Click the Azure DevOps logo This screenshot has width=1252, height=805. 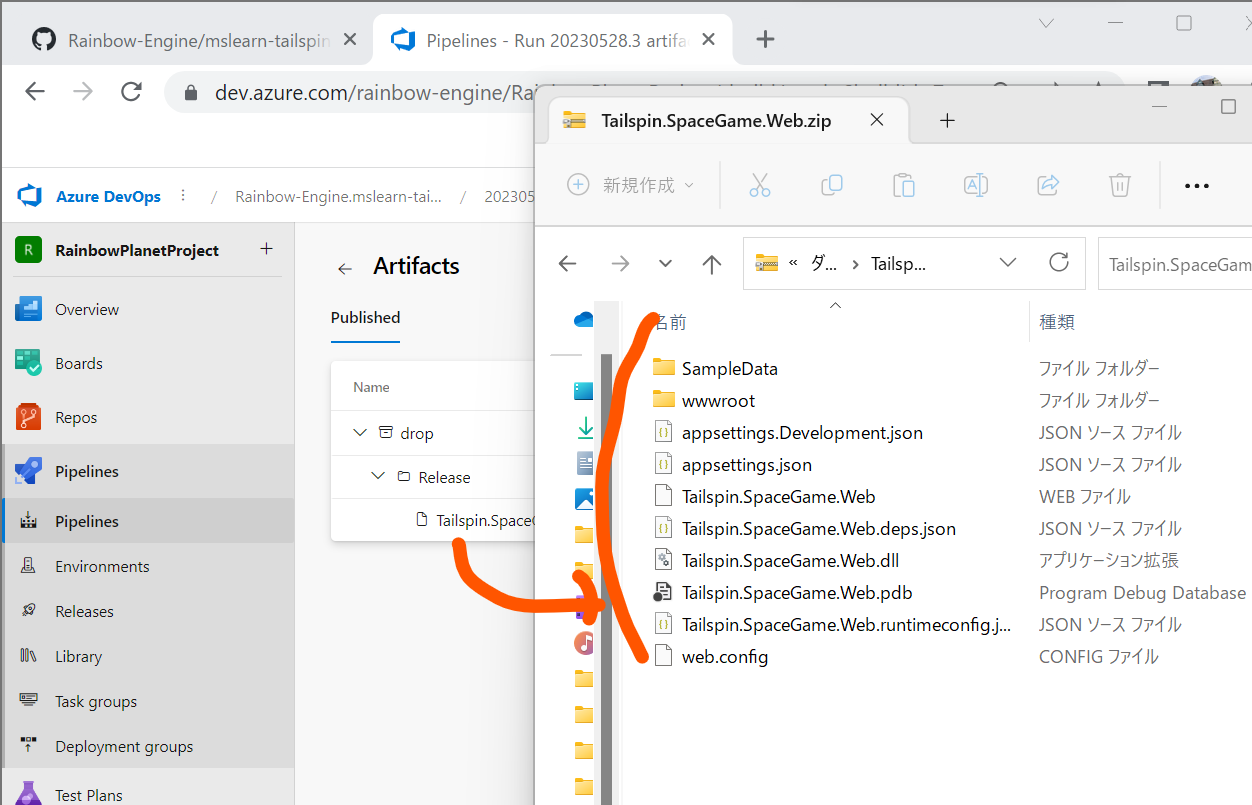[x=29, y=196]
